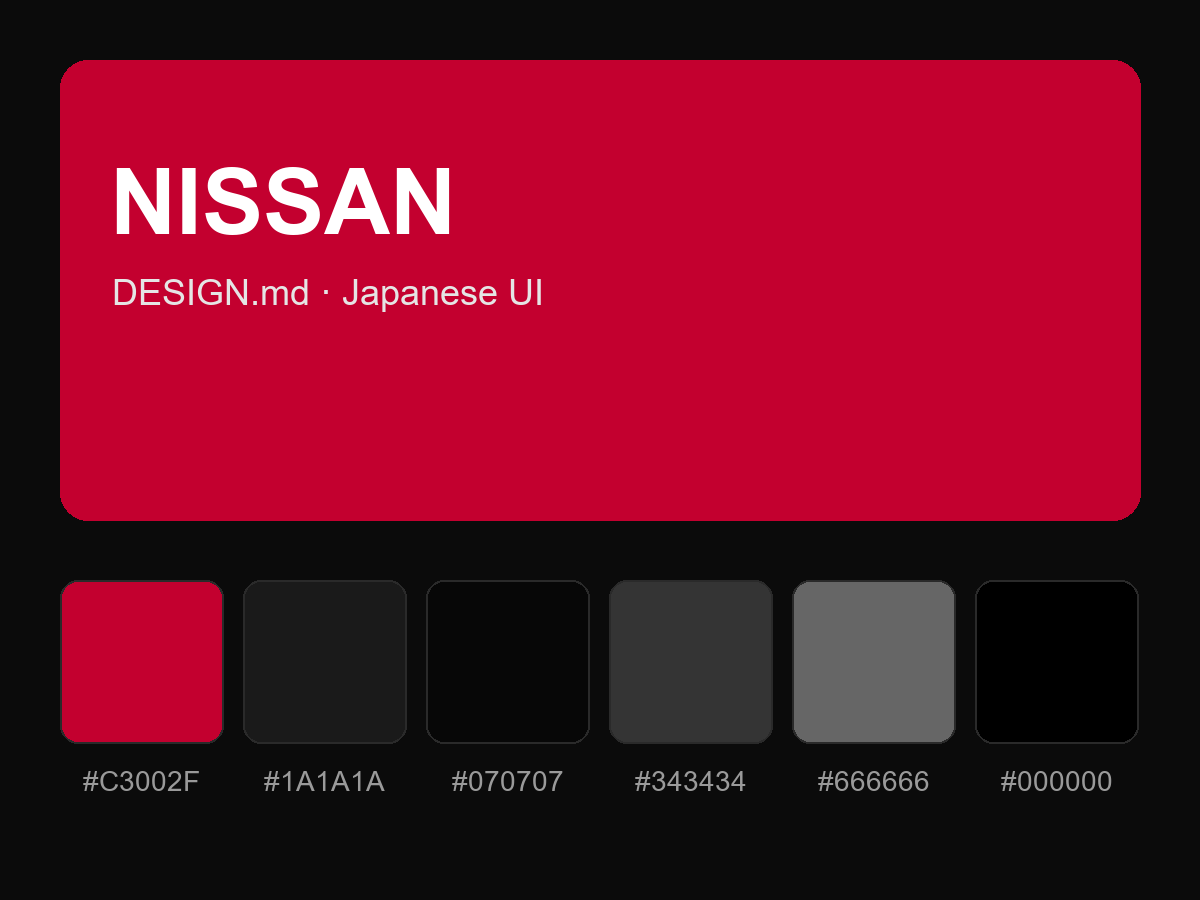Image resolution: width=1200 pixels, height=900 pixels.
Task: Click the #000000 hex label
Action: 1057,782
